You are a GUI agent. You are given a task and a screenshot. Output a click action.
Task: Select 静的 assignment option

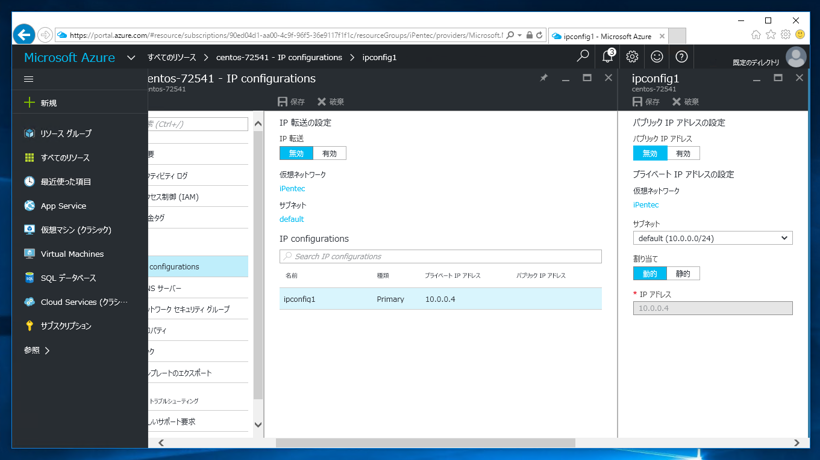click(683, 273)
